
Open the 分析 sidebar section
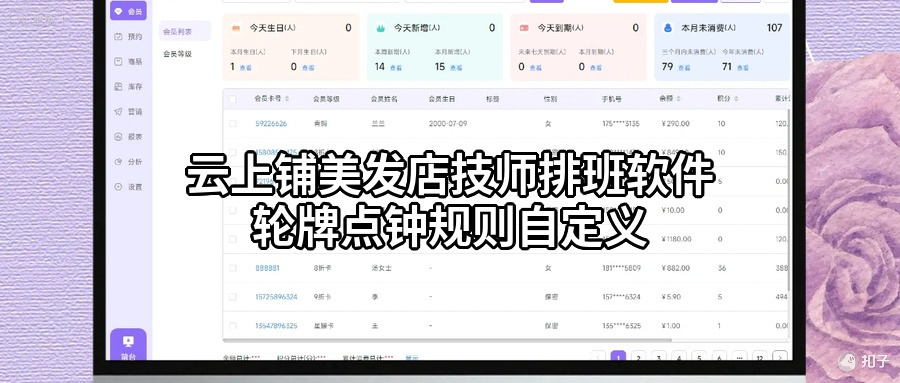(x=128, y=162)
